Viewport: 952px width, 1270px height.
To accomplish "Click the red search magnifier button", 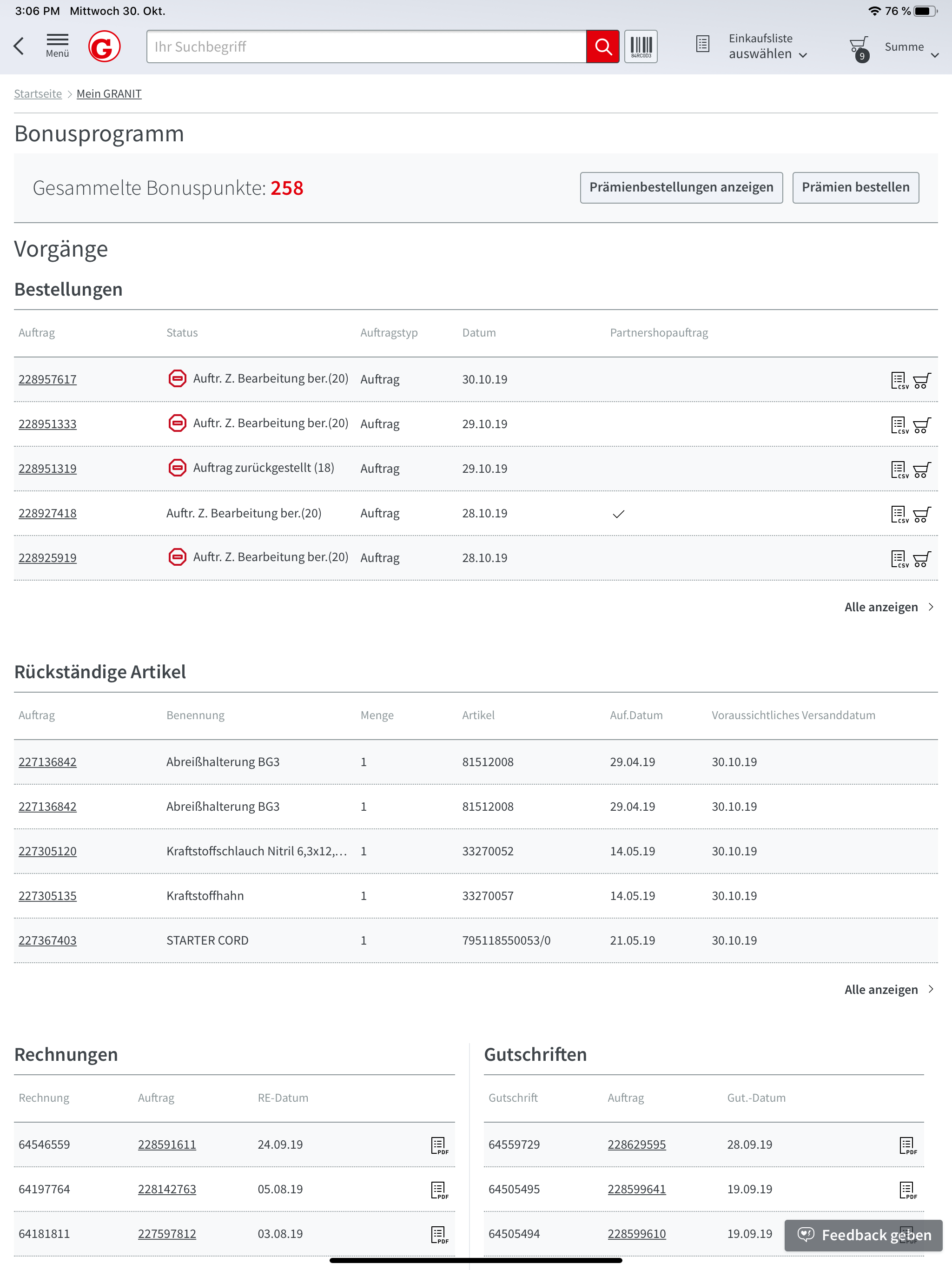I will click(603, 46).
